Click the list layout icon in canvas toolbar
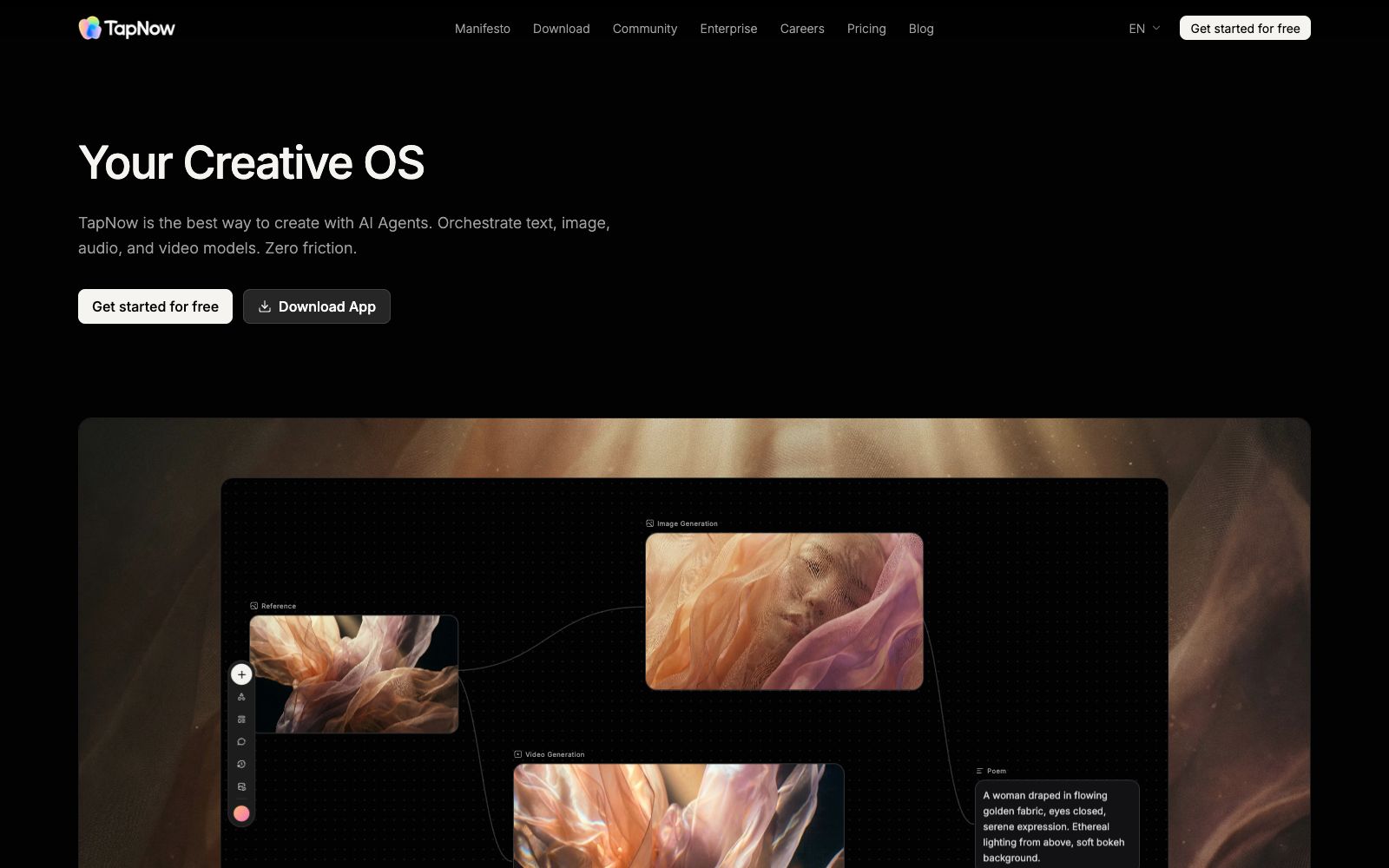The width and height of the screenshot is (1389, 868). pos(241,720)
